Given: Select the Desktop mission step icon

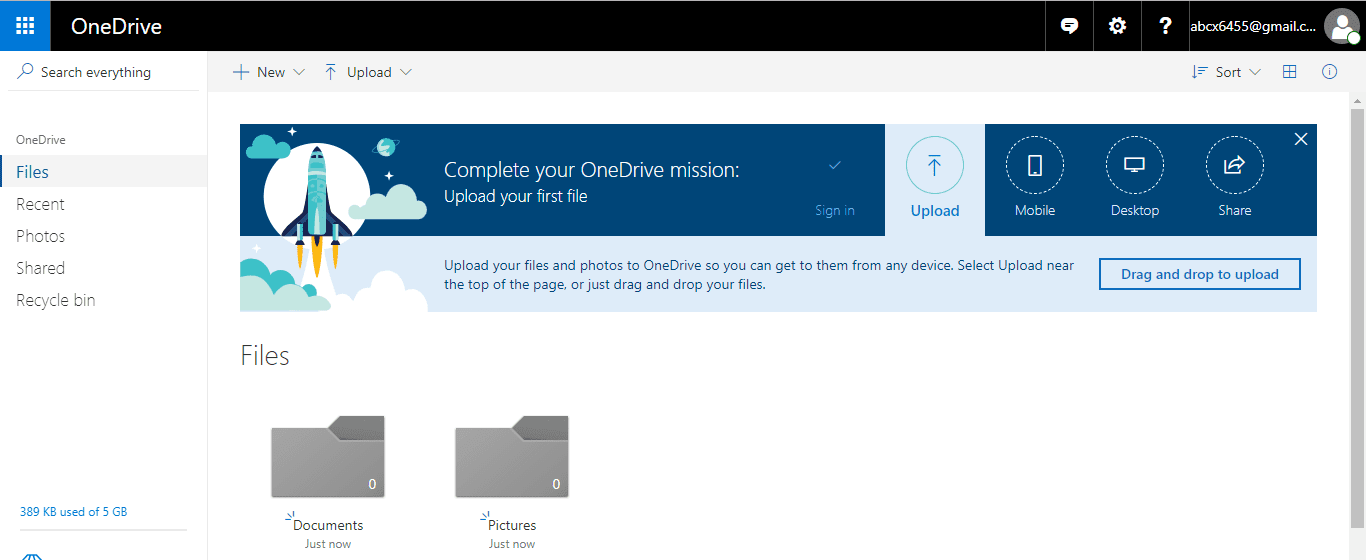Looking at the screenshot, I should [1135, 166].
